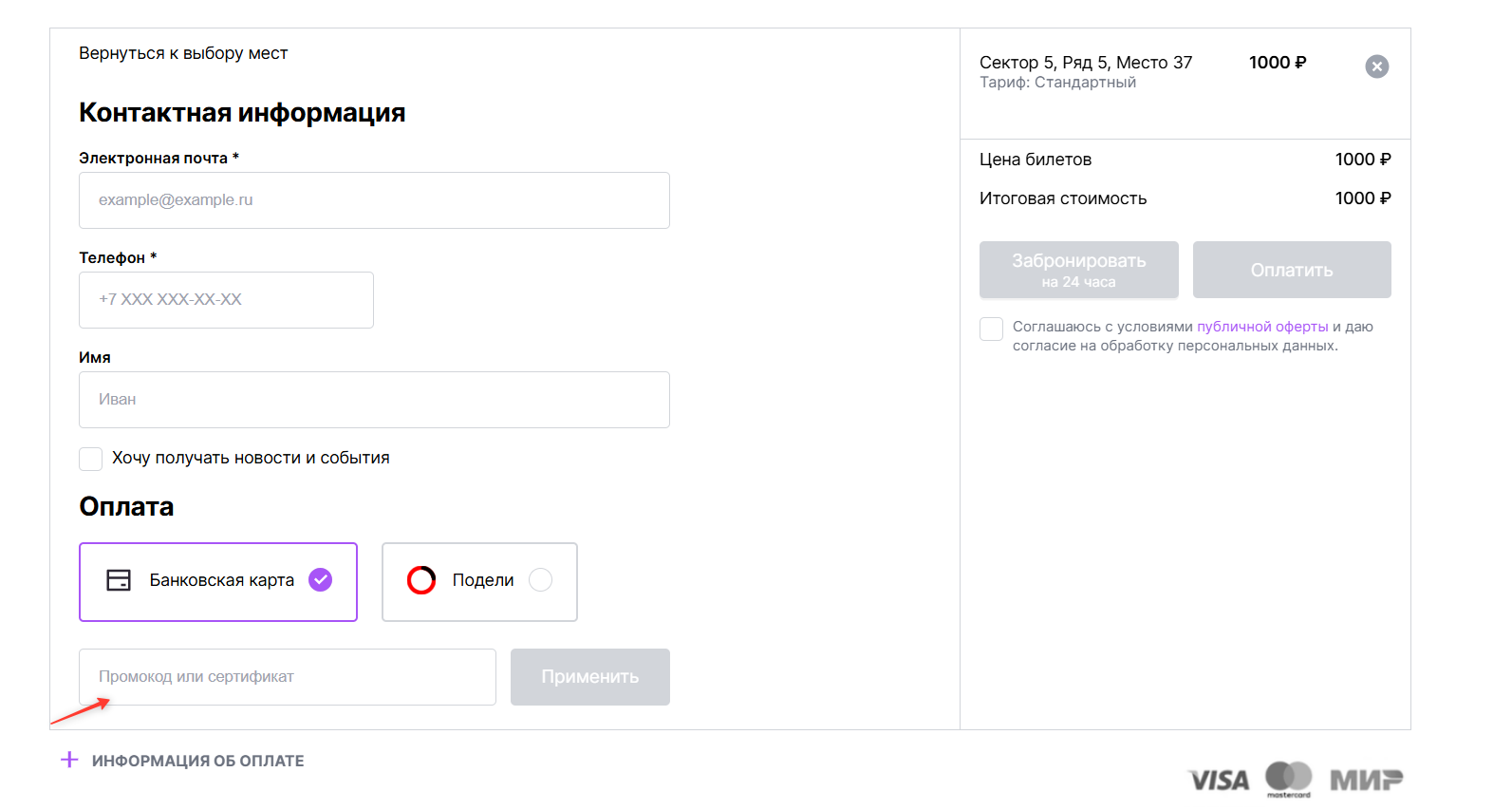Enable news and events subscription checkbox
1512x810 pixels.
point(91,459)
